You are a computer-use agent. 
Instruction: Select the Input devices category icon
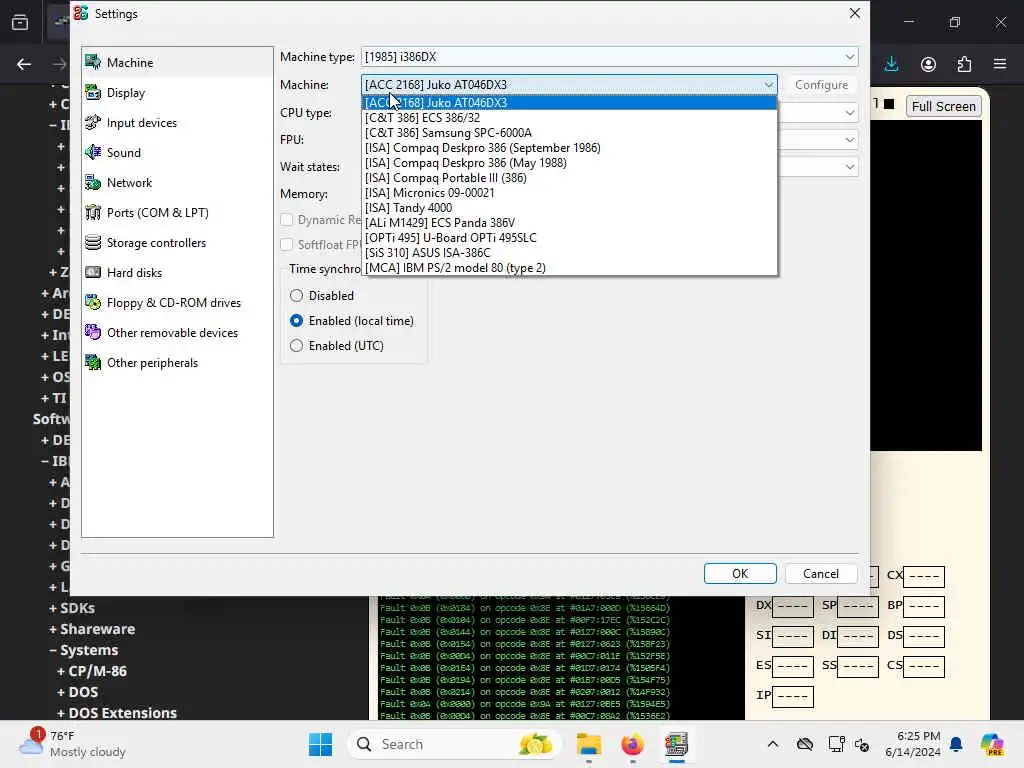tap(93, 122)
